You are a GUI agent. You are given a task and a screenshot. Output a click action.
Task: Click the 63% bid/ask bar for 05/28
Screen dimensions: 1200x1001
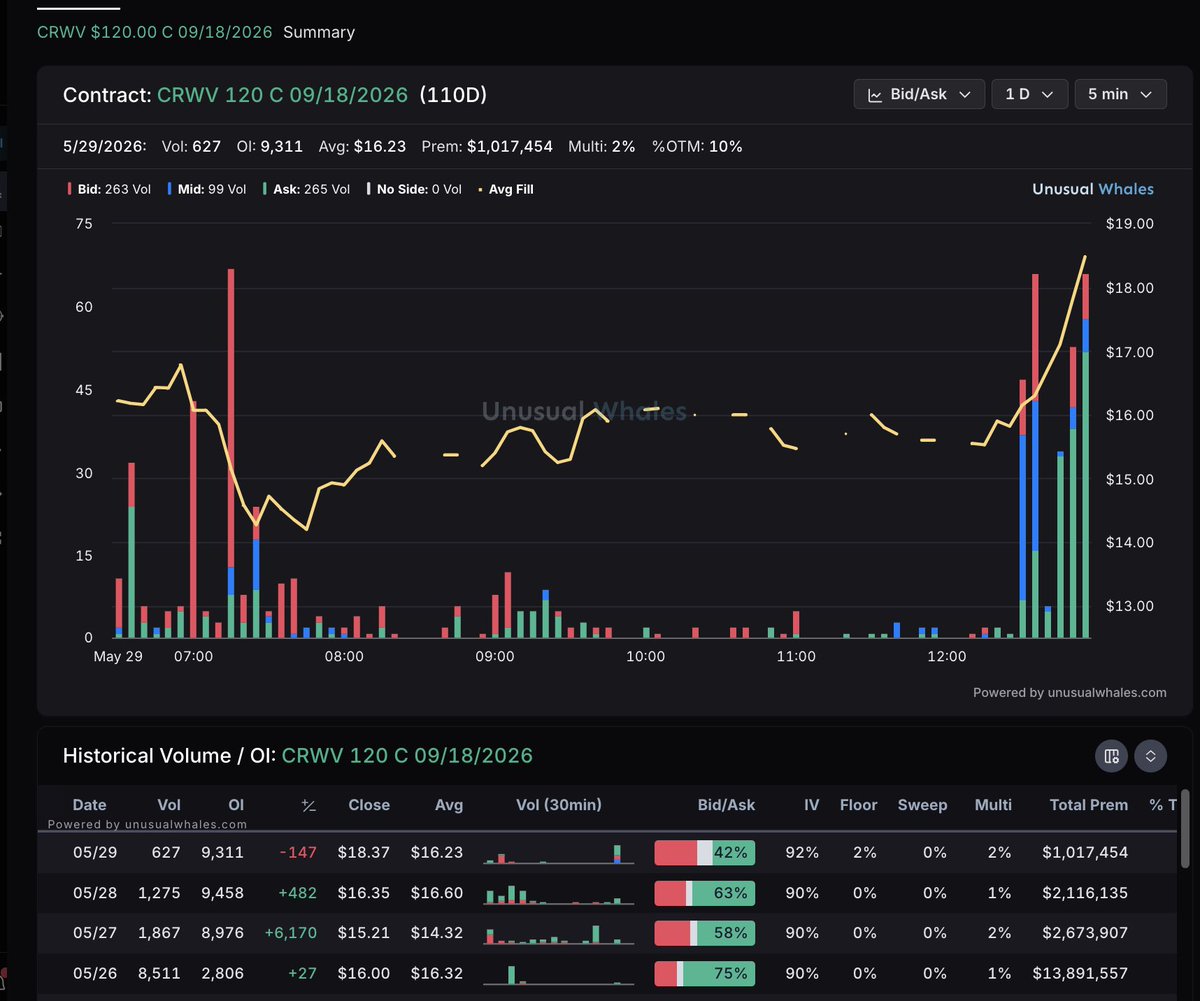(x=705, y=892)
